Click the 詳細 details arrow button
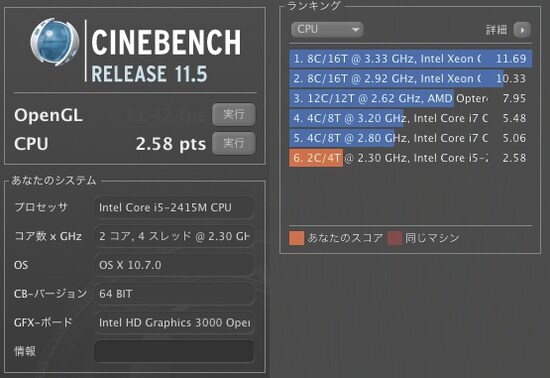Viewport: 550px width, 378px height. click(522, 30)
